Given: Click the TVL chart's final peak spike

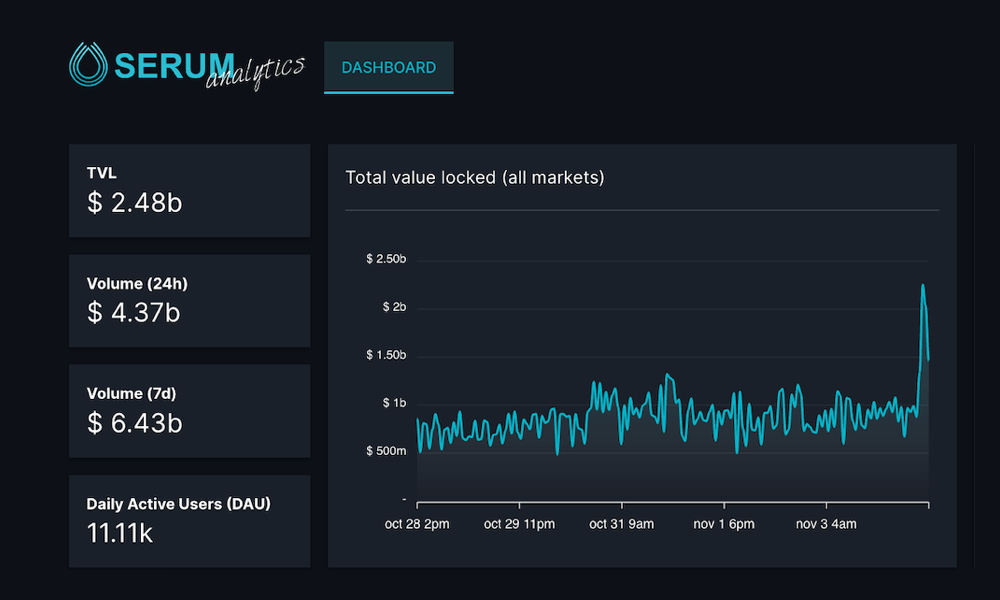Looking at the screenshot, I should click(923, 286).
